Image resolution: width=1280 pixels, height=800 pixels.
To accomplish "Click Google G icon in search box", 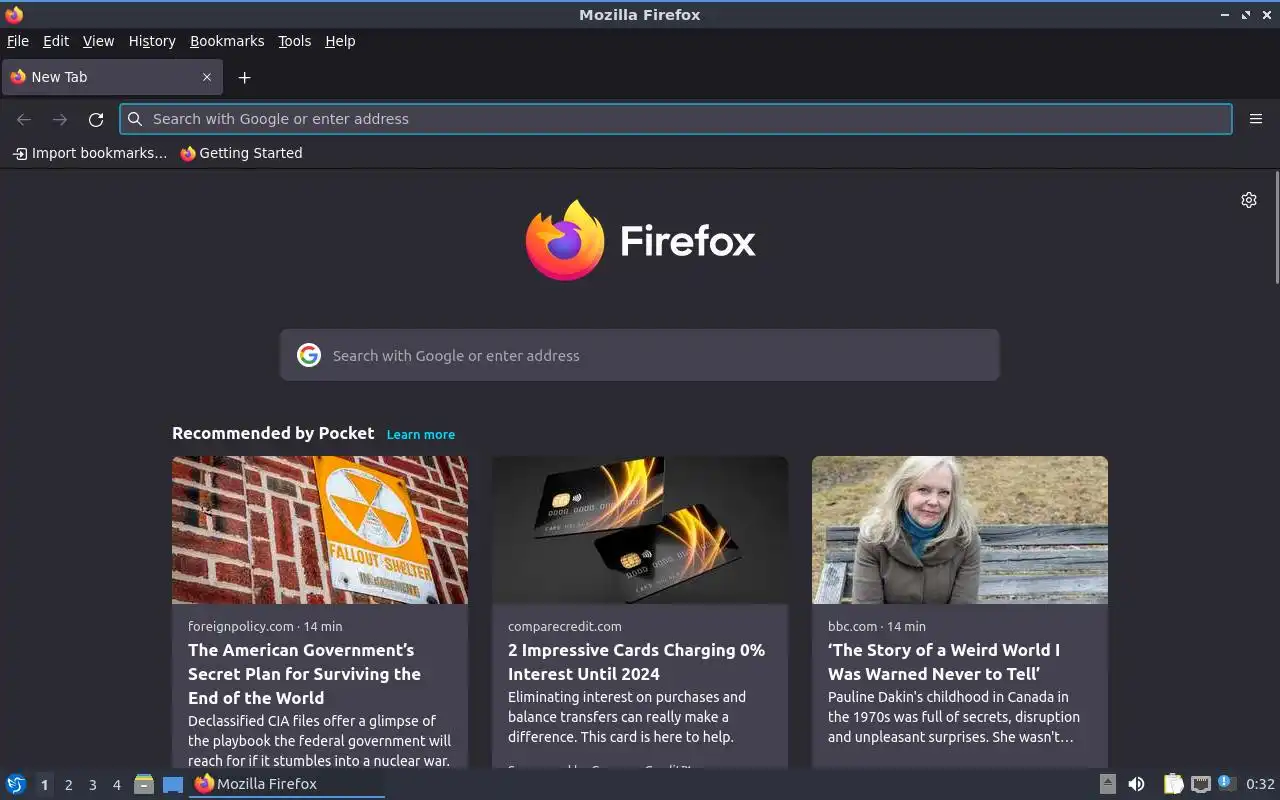I will click(x=309, y=355).
